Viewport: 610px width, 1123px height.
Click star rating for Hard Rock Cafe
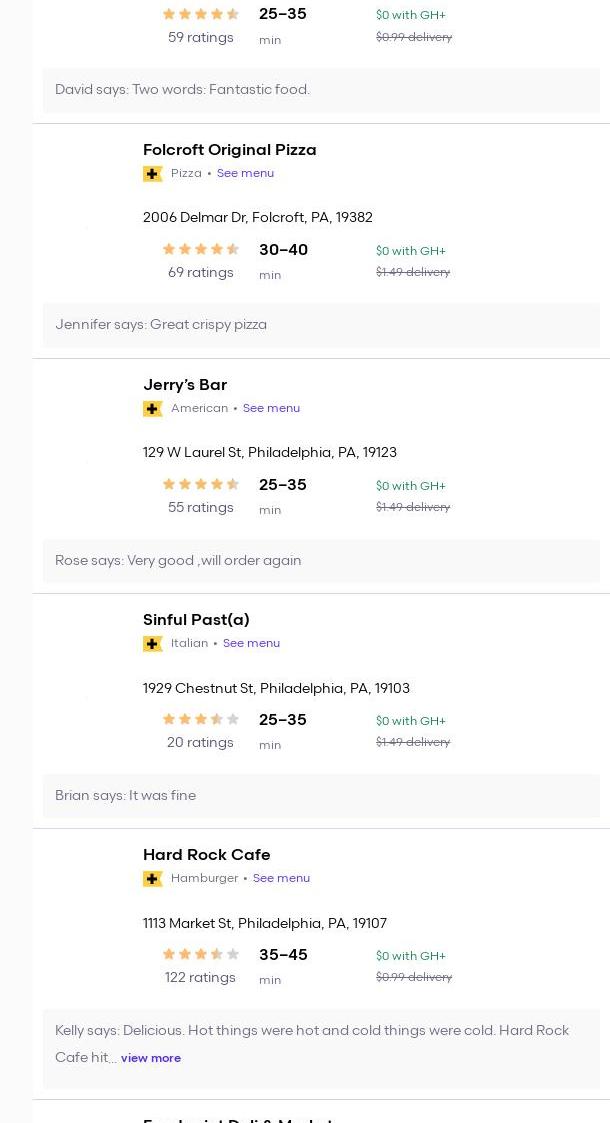[200, 955]
